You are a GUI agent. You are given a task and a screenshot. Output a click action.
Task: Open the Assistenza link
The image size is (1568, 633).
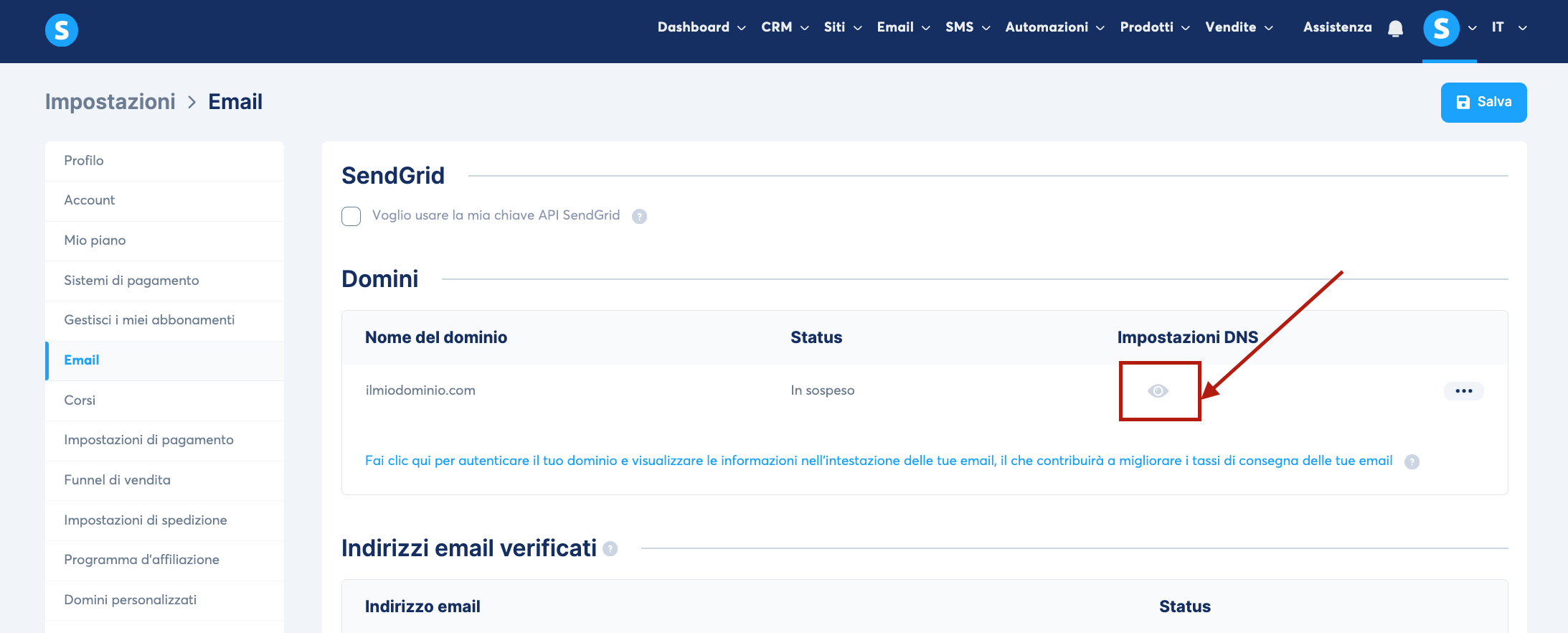pos(1337,27)
